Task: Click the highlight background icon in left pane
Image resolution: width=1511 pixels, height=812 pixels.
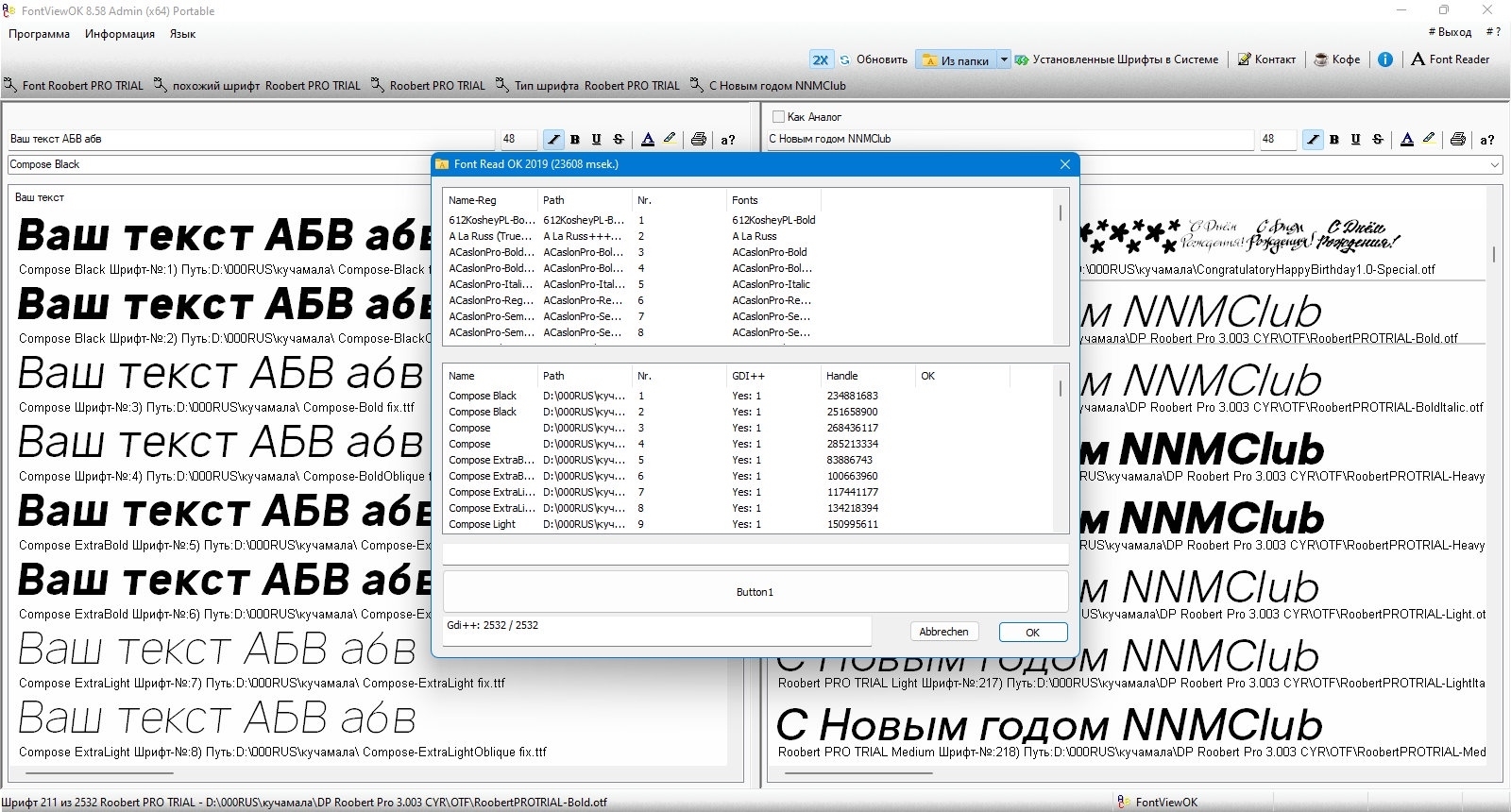Action: 670,139
